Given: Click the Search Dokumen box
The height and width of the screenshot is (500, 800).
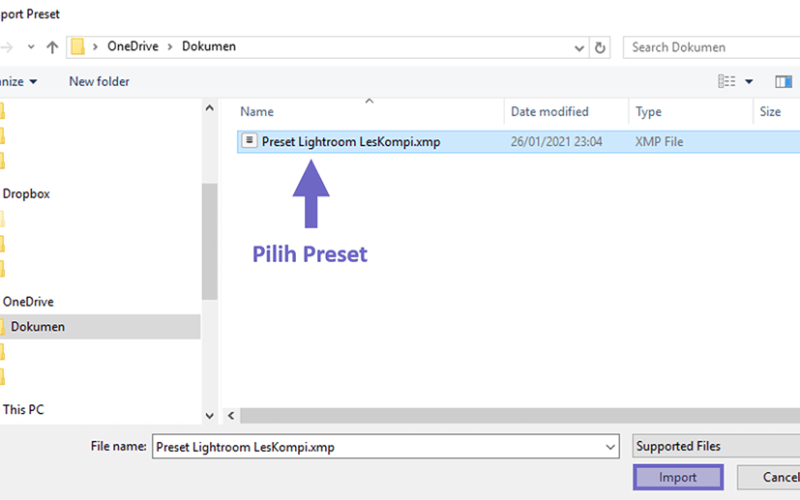Looking at the screenshot, I should coord(712,47).
